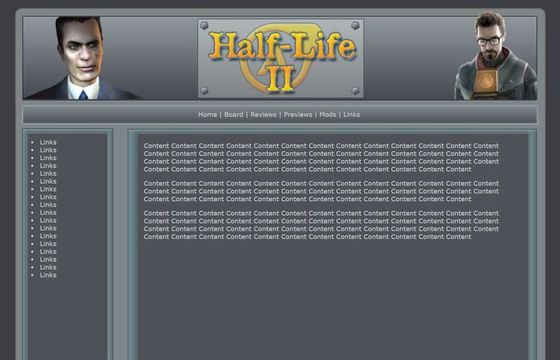Go to the Board page
The image size is (560, 360).
coord(234,115)
